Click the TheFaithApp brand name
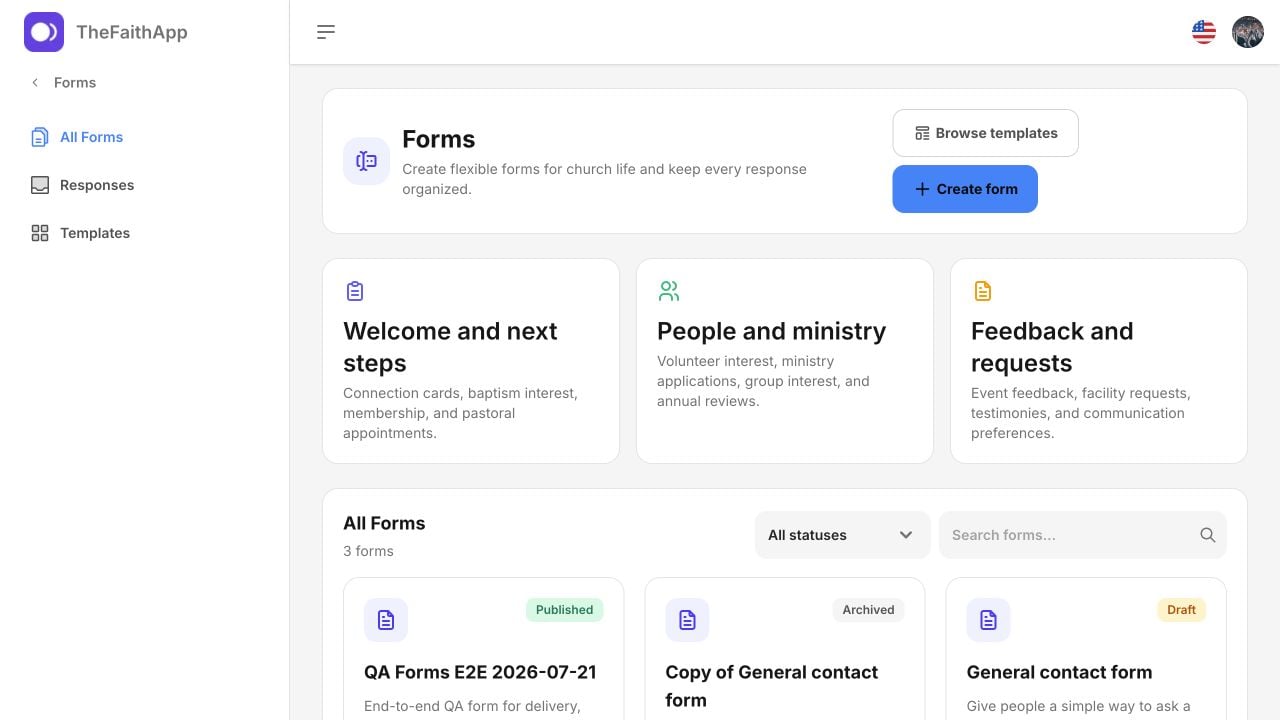Image resolution: width=1280 pixels, height=720 pixels. pyautogui.click(x=132, y=32)
